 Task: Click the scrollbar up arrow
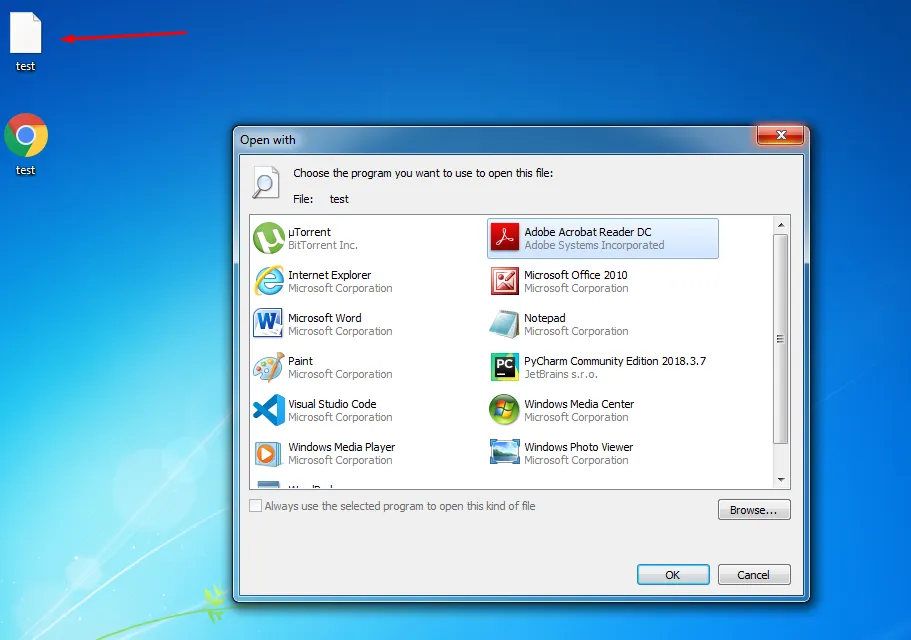point(781,225)
